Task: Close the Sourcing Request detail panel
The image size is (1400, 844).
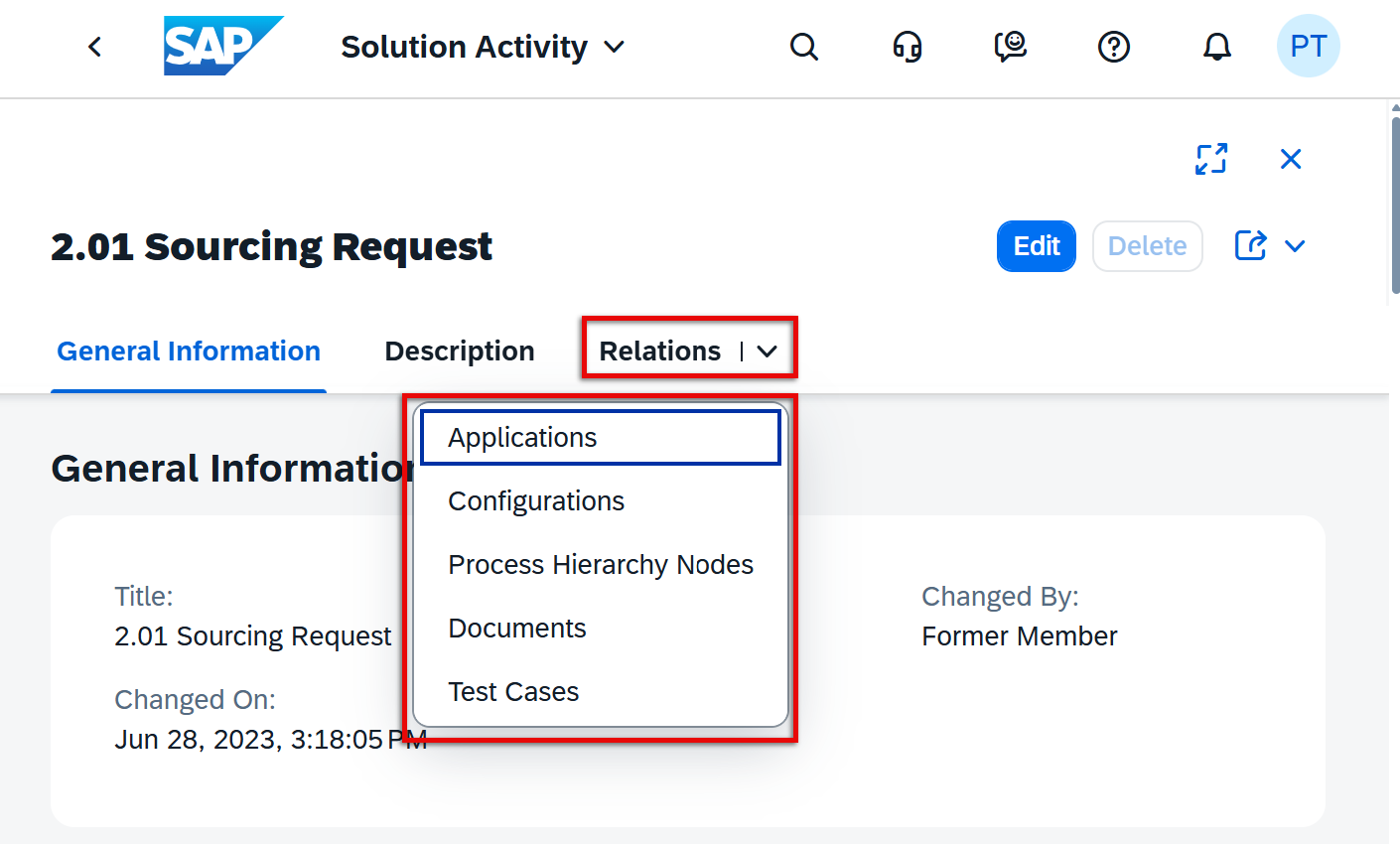Action: (1291, 159)
